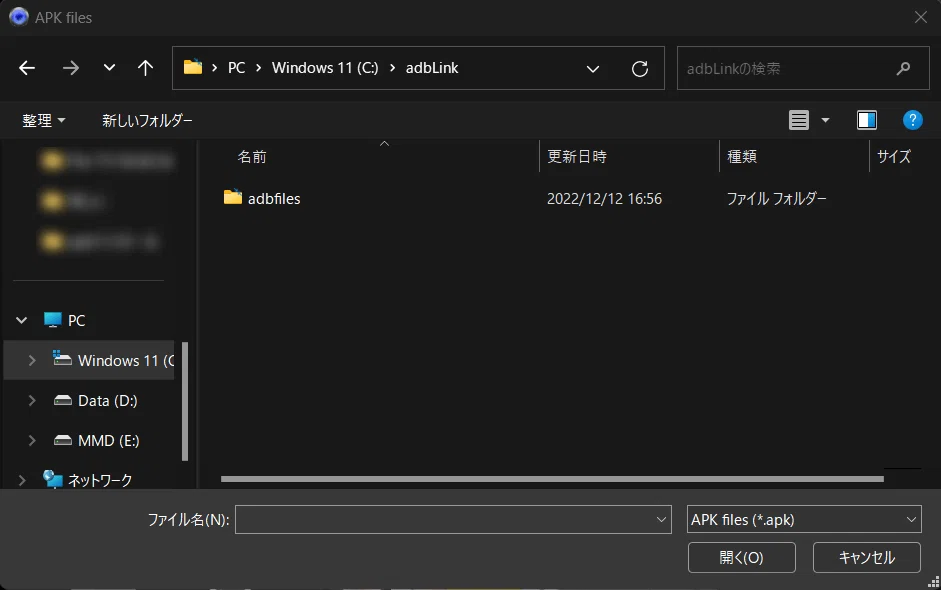Click date 2022/12/12 16:56 of adbfiles

[x=604, y=199]
